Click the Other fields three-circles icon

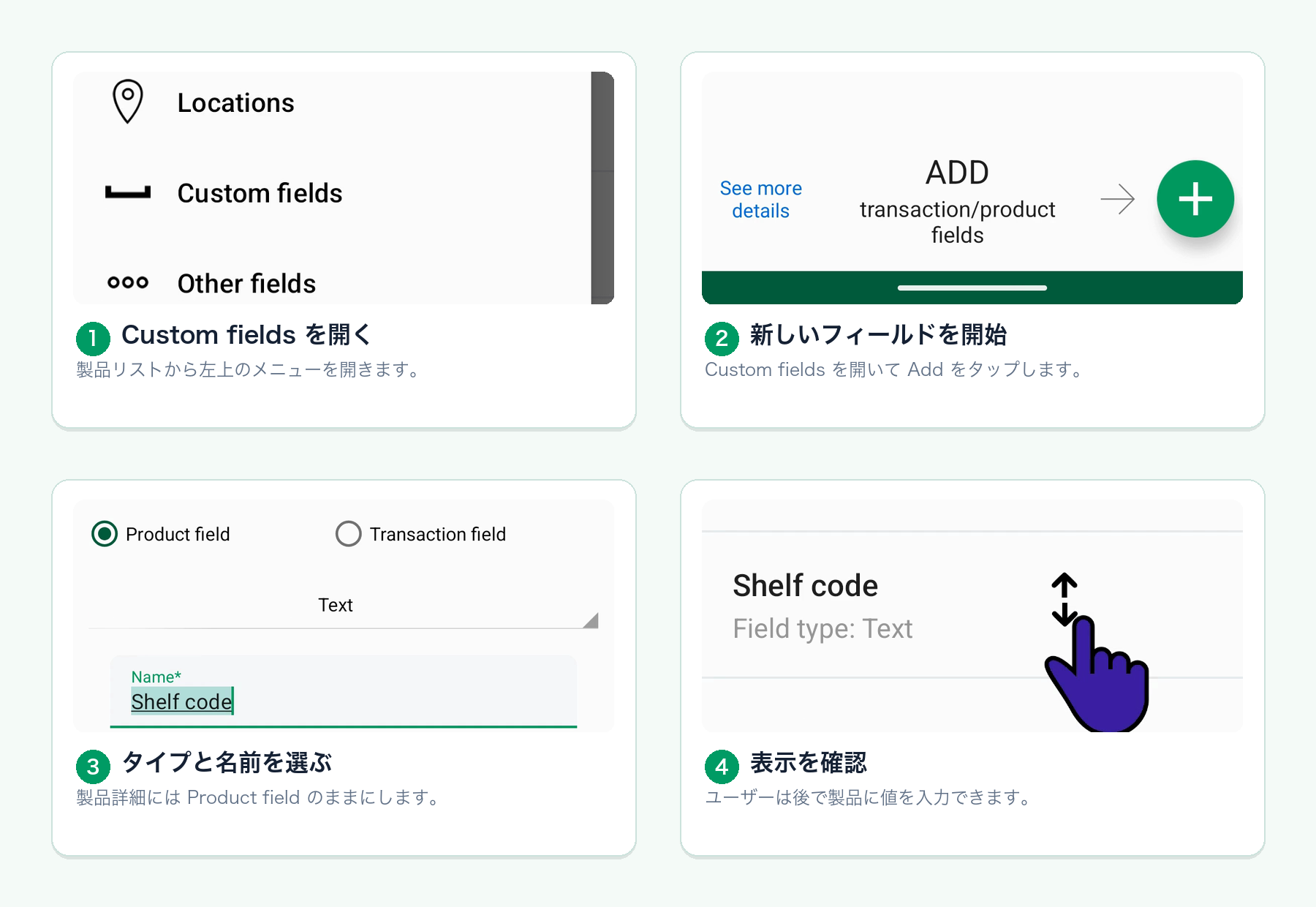tap(128, 282)
